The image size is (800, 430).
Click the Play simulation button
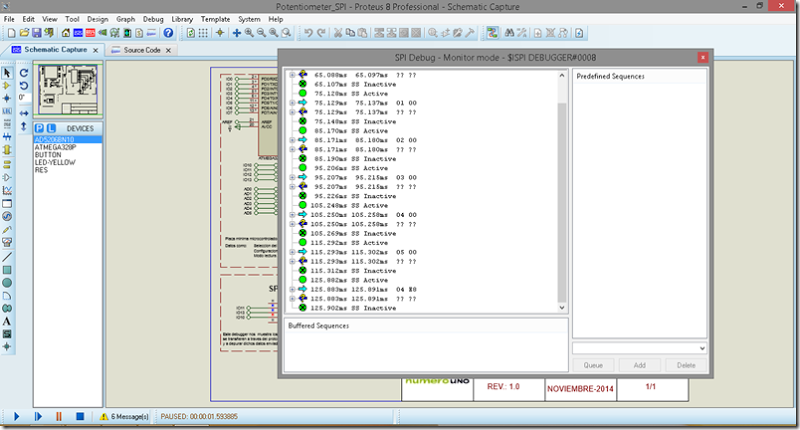pyautogui.click(x=16, y=416)
